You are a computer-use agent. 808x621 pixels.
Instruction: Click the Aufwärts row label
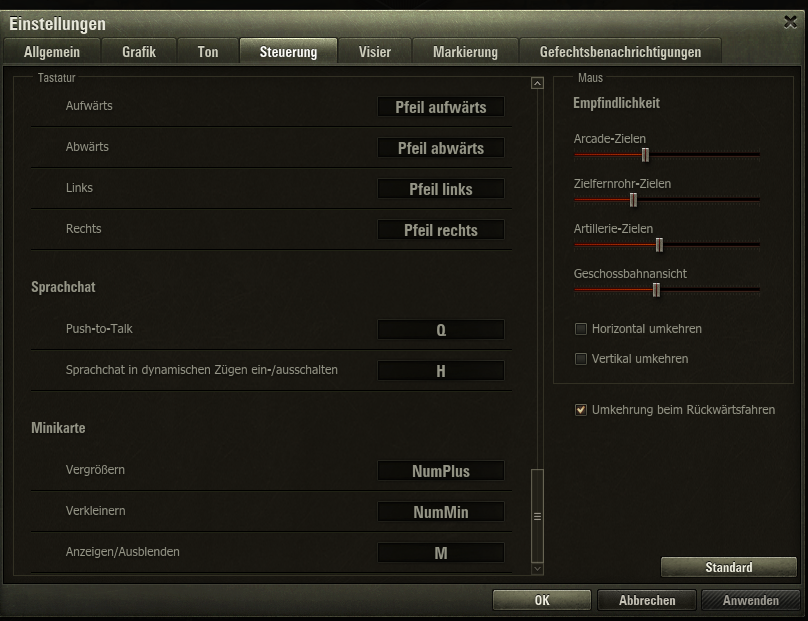tap(89, 106)
